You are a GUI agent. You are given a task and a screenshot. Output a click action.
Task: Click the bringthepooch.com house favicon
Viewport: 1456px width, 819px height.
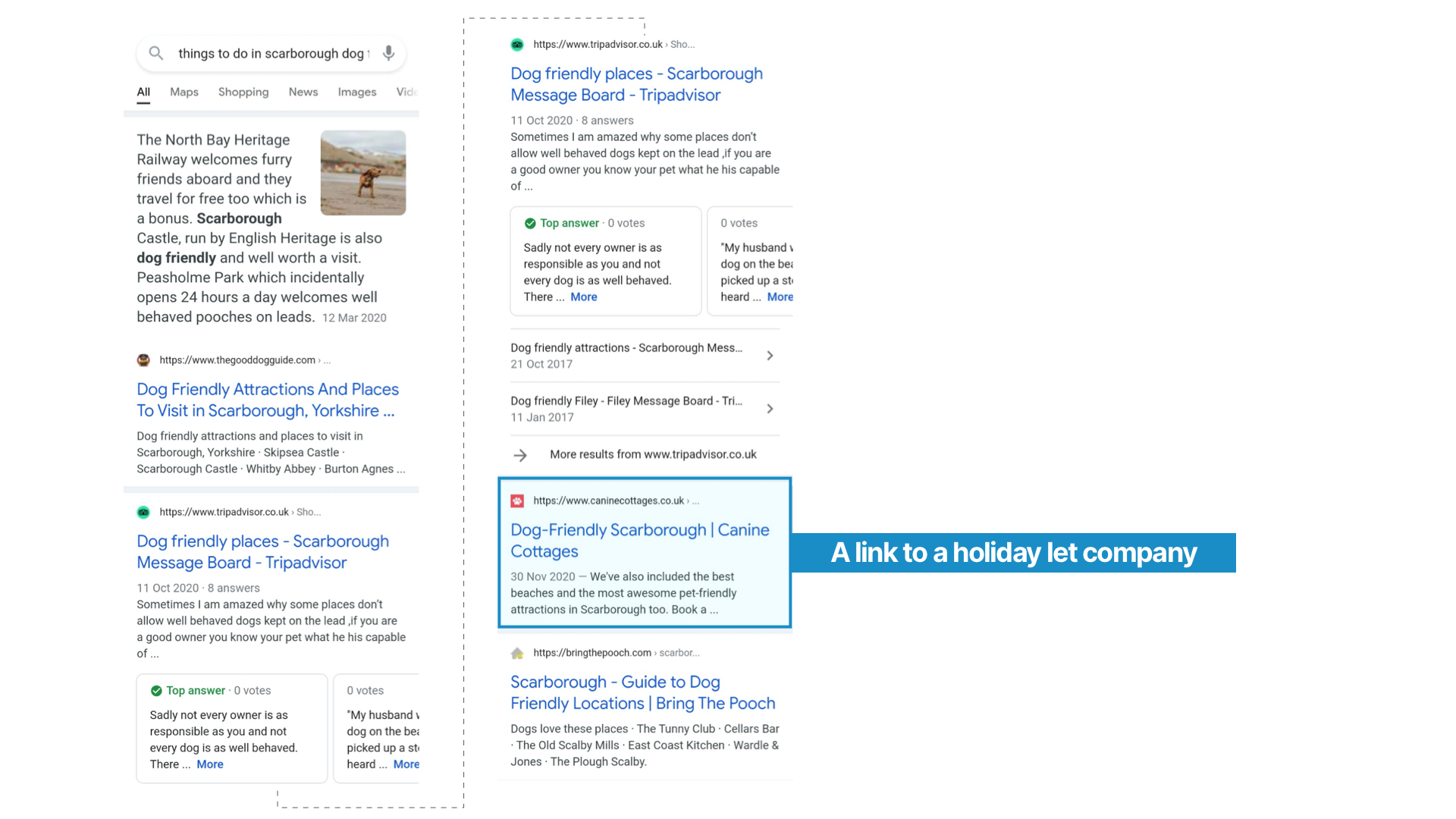tap(517, 653)
